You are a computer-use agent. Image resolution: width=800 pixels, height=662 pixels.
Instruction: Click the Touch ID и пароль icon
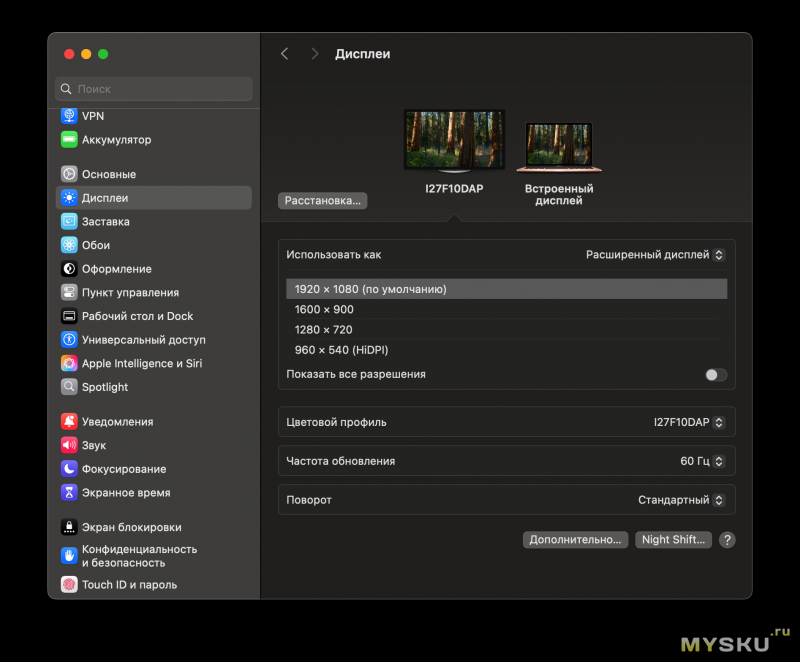click(x=69, y=585)
